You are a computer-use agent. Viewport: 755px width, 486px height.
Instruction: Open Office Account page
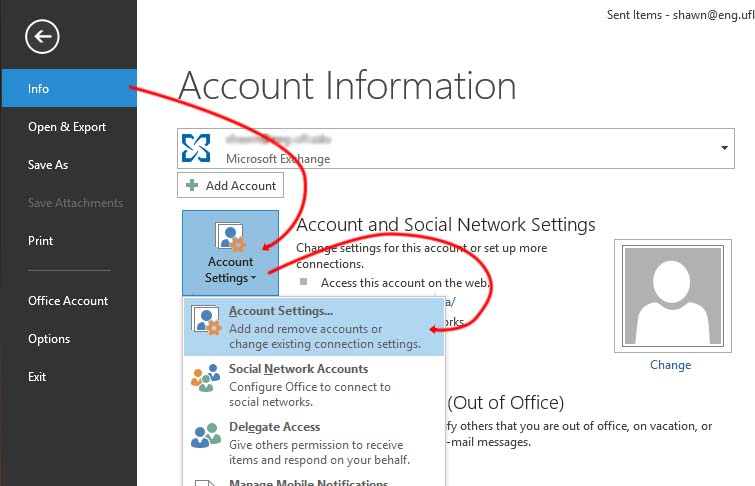(68, 301)
